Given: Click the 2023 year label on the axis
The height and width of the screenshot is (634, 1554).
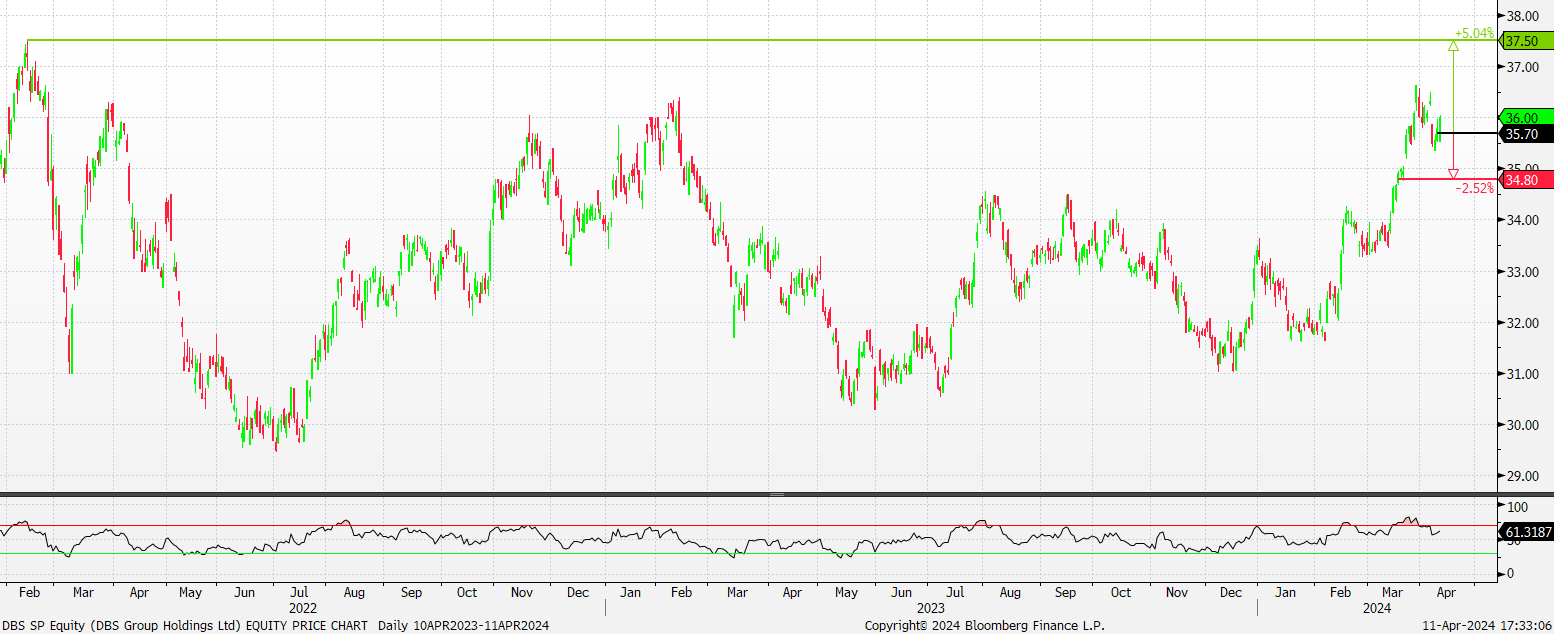Looking at the screenshot, I should pos(930,608).
